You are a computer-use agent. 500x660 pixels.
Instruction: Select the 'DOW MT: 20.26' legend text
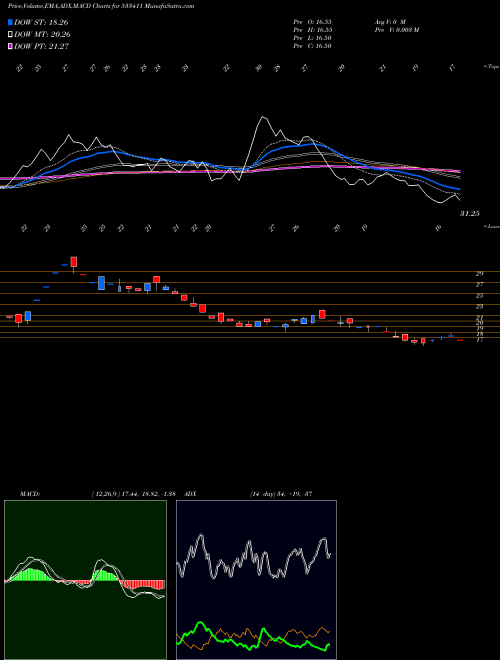[x=42, y=35]
